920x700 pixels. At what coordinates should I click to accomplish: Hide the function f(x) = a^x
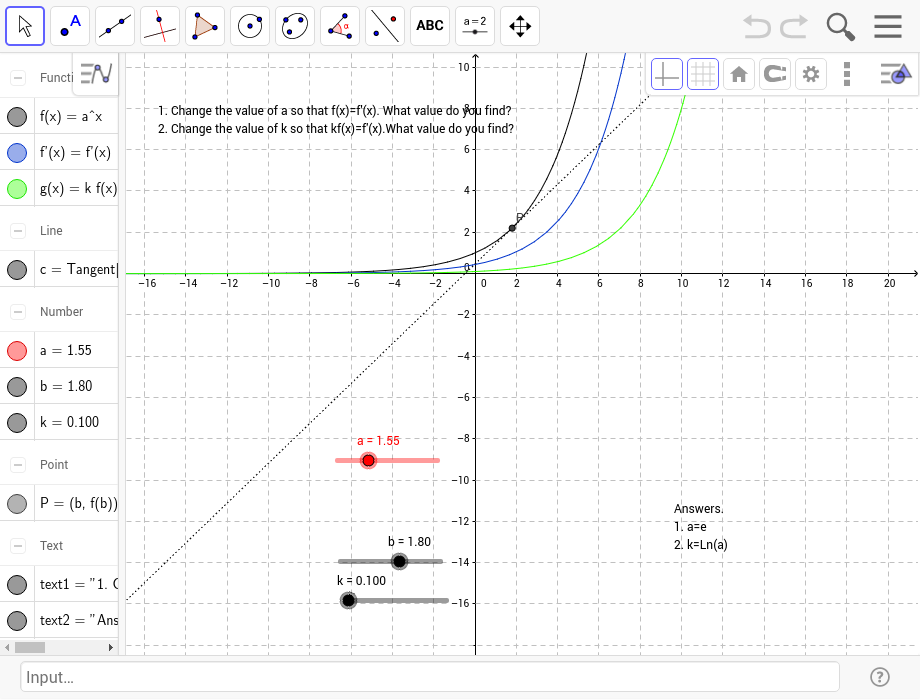coord(17,117)
